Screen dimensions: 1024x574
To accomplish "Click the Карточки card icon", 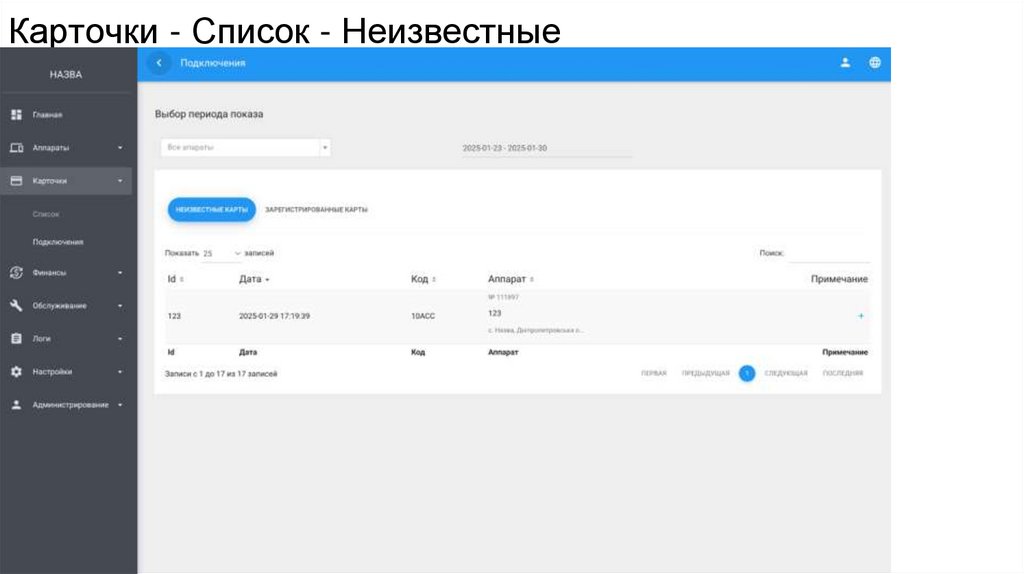I will [x=16, y=181].
